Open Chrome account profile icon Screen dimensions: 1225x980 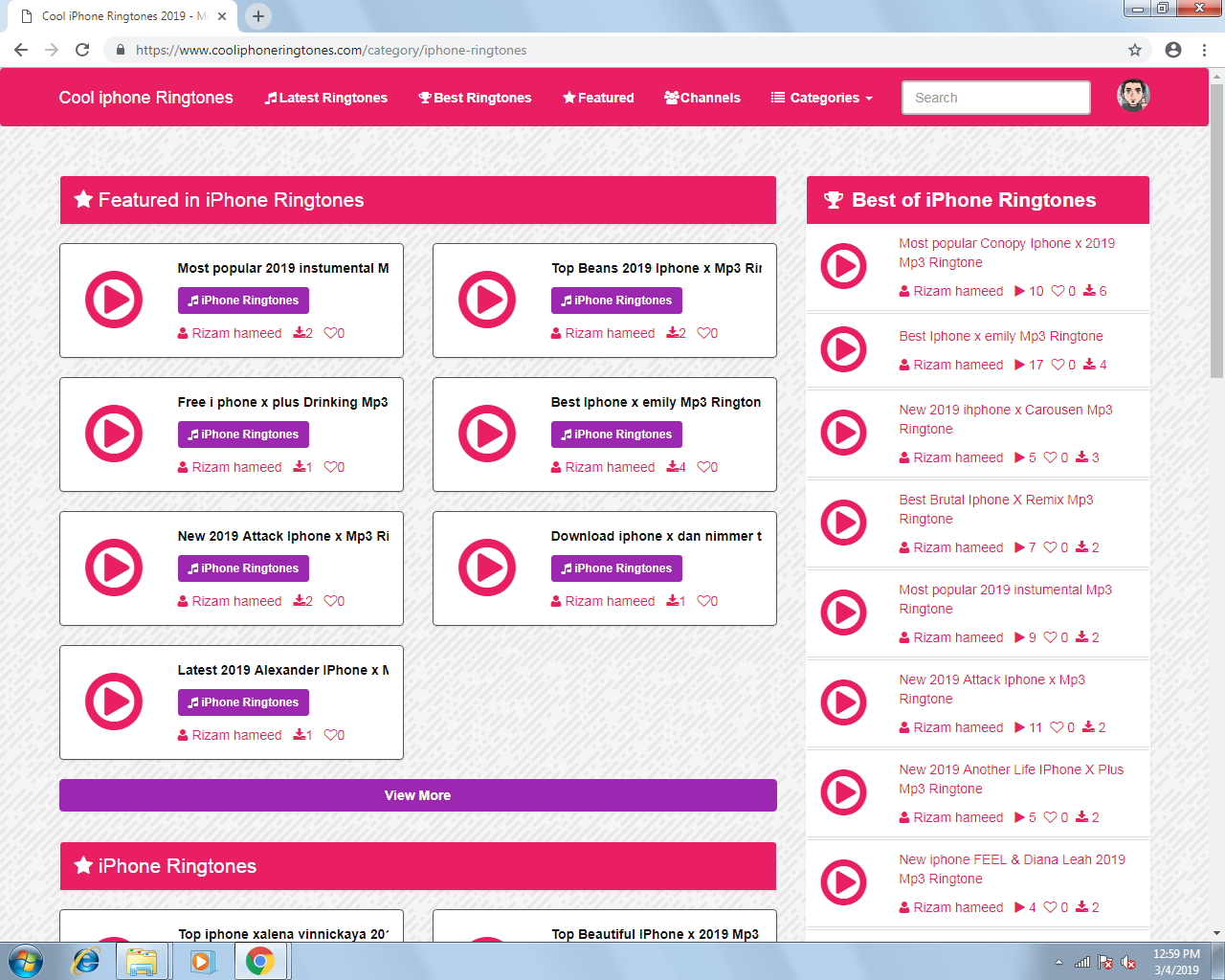click(1173, 50)
